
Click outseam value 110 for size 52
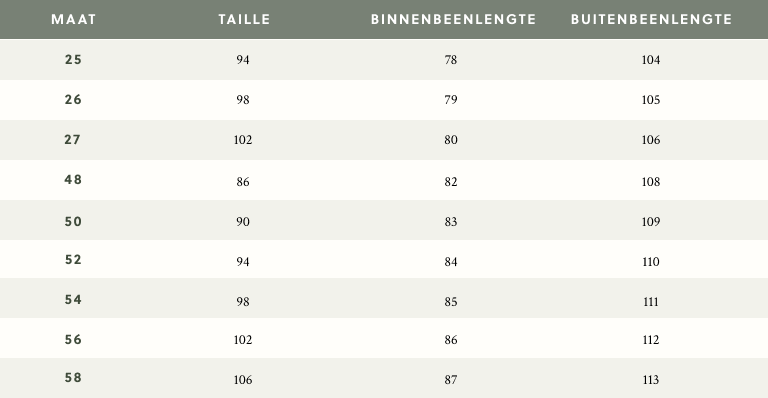tap(651, 262)
